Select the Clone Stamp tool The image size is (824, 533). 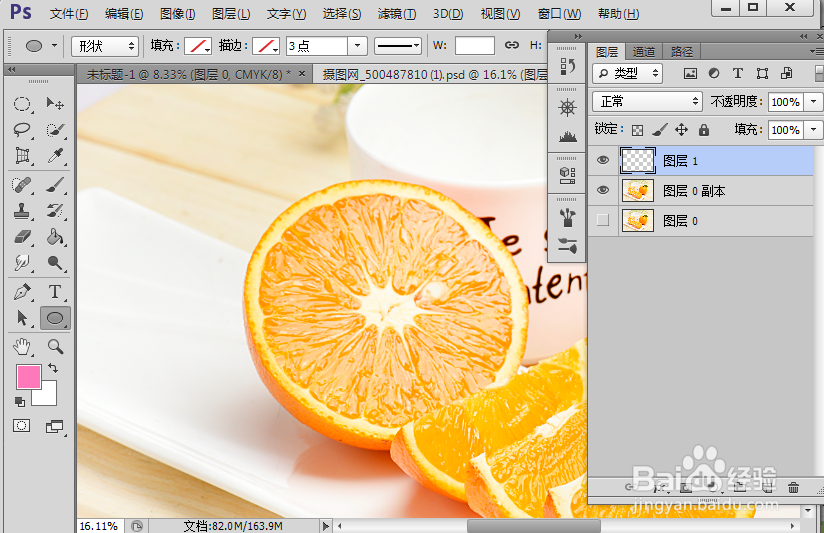click(x=22, y=211)
